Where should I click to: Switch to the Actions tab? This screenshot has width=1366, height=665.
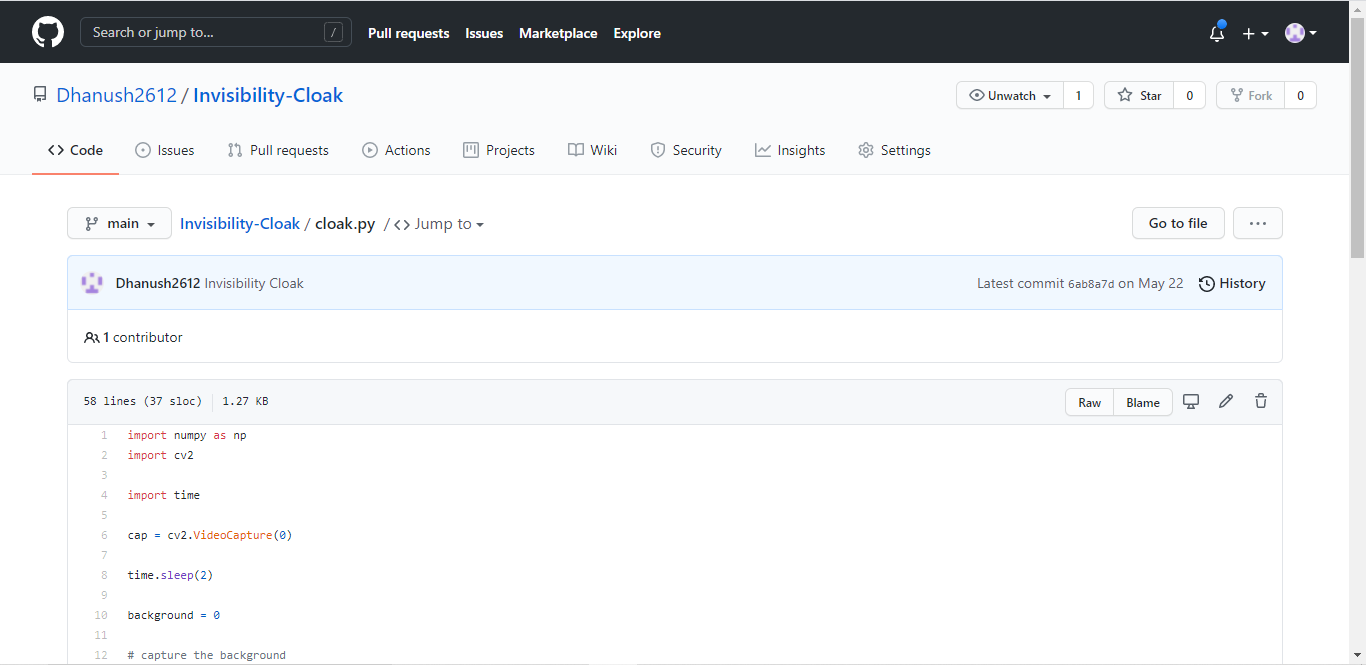click(396, 150)
